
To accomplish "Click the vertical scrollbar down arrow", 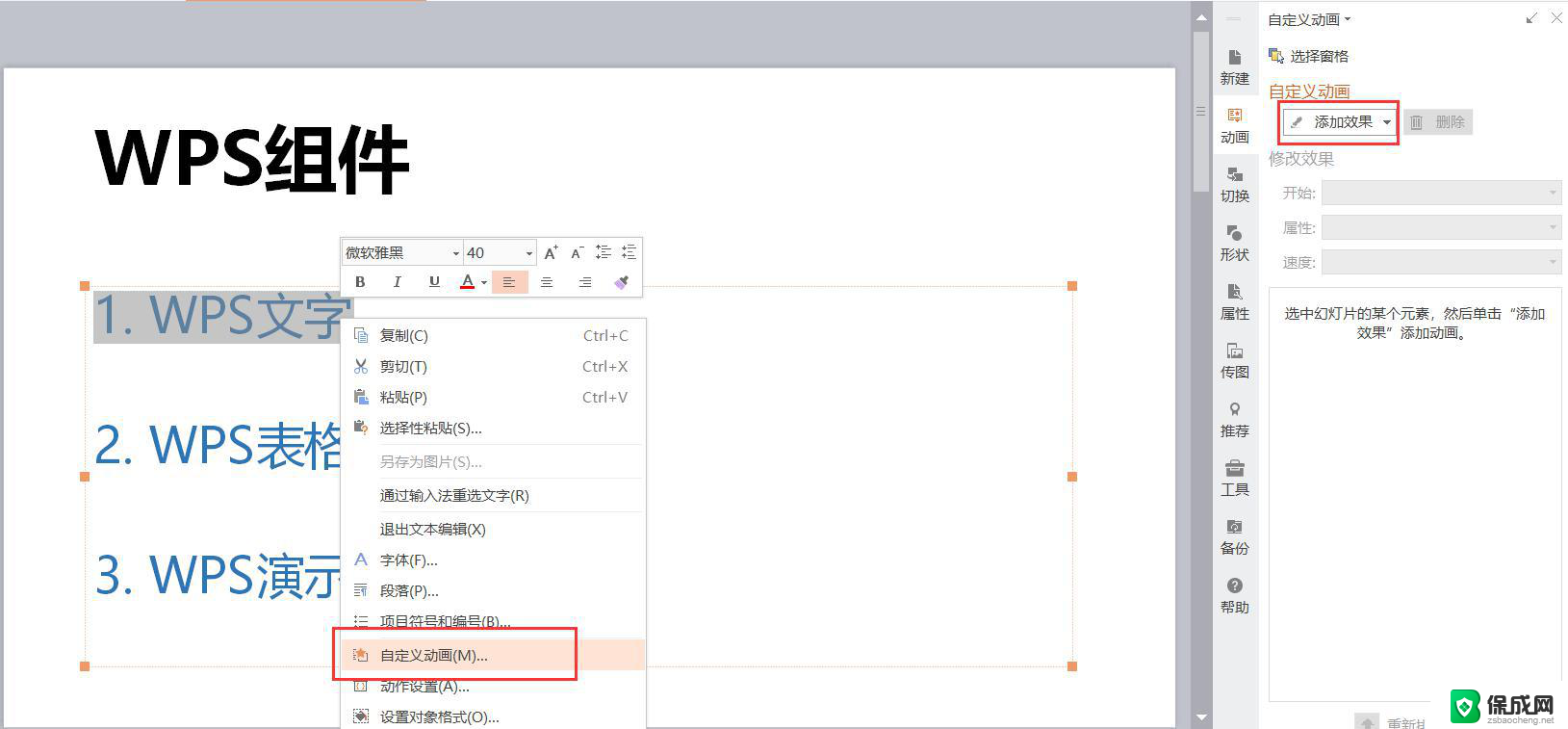I will pos(1201,716).
